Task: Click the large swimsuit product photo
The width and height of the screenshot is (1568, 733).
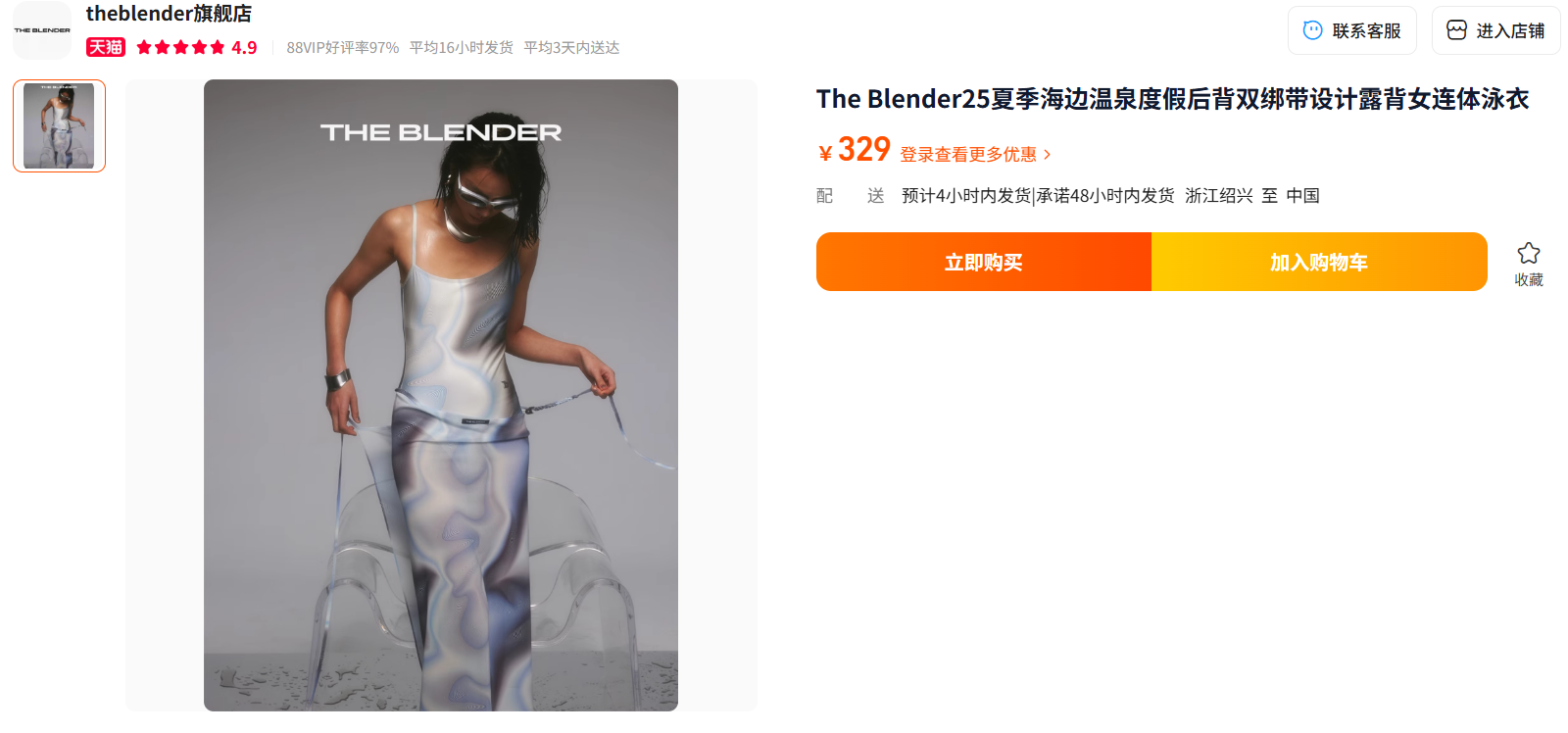Action: [441, 395]
